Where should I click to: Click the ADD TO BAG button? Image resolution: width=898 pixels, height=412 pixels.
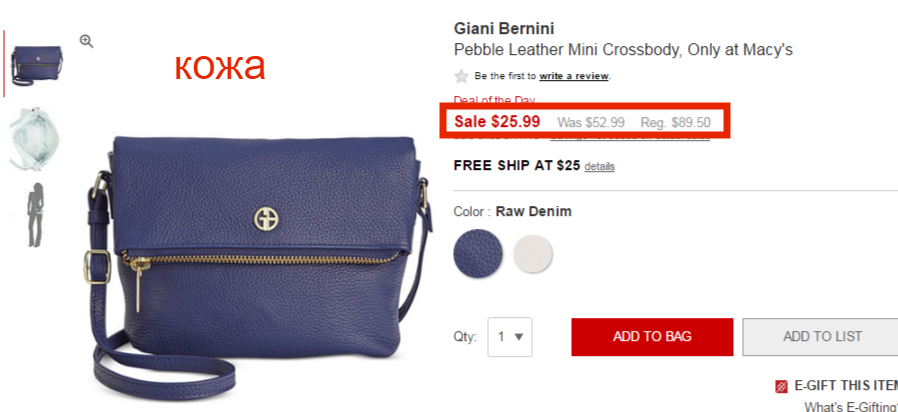pyautogui.click(x=652, y=337)
